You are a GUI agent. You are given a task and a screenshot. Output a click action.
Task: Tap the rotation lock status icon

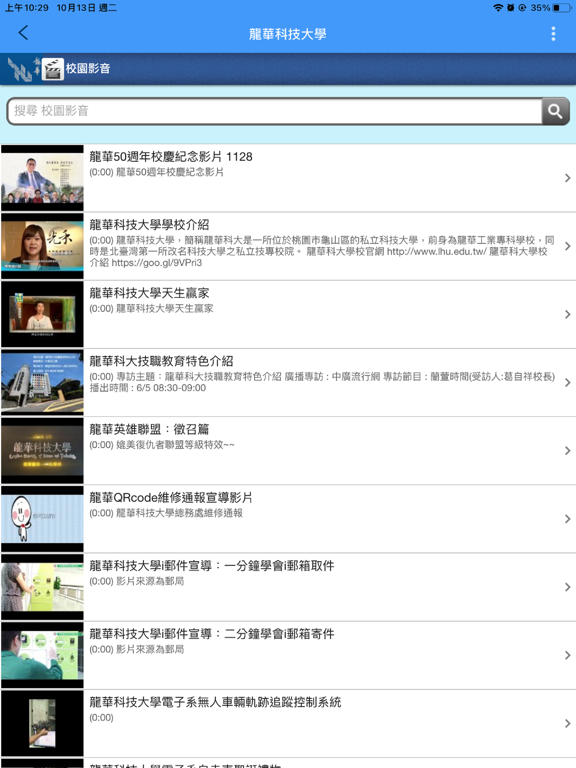pos(522,7)
